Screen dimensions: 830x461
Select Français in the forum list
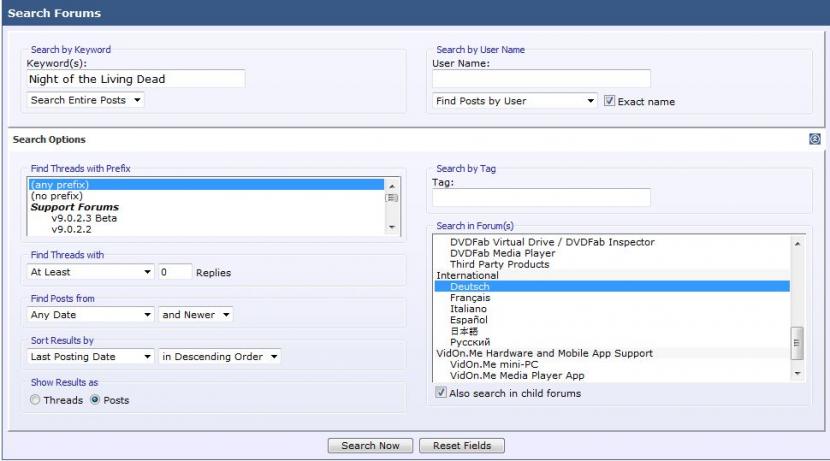point(469,298)
